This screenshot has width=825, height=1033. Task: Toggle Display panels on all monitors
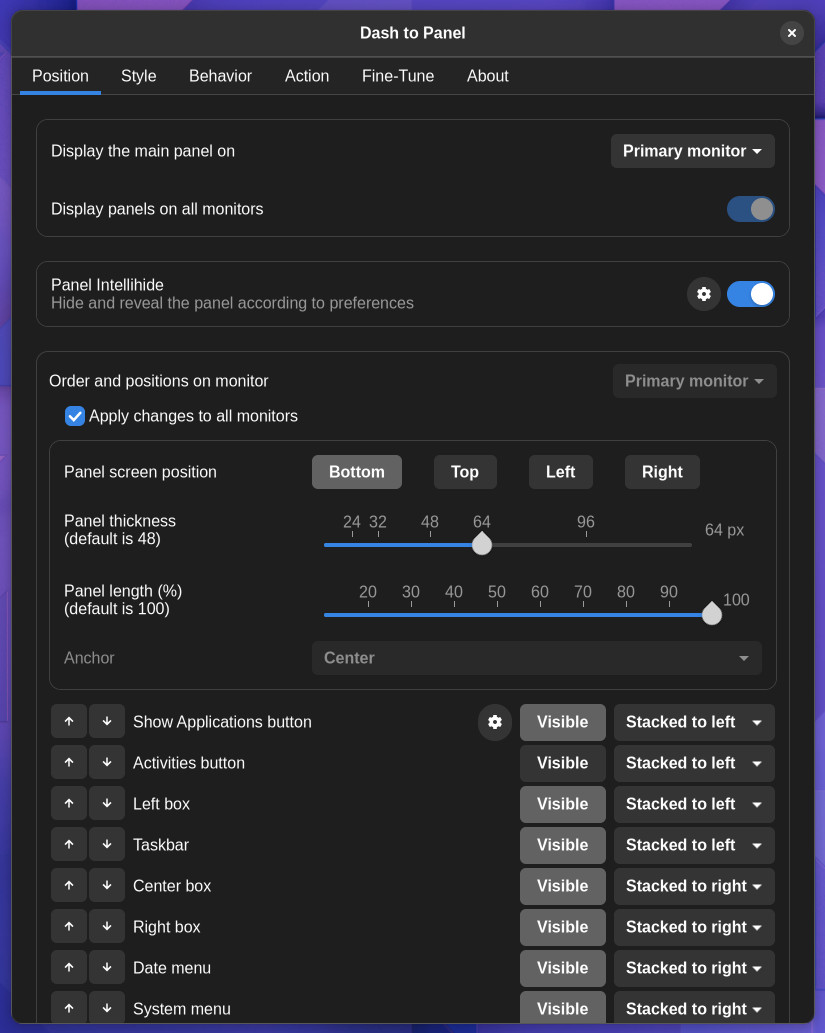(x=751, y=209)
